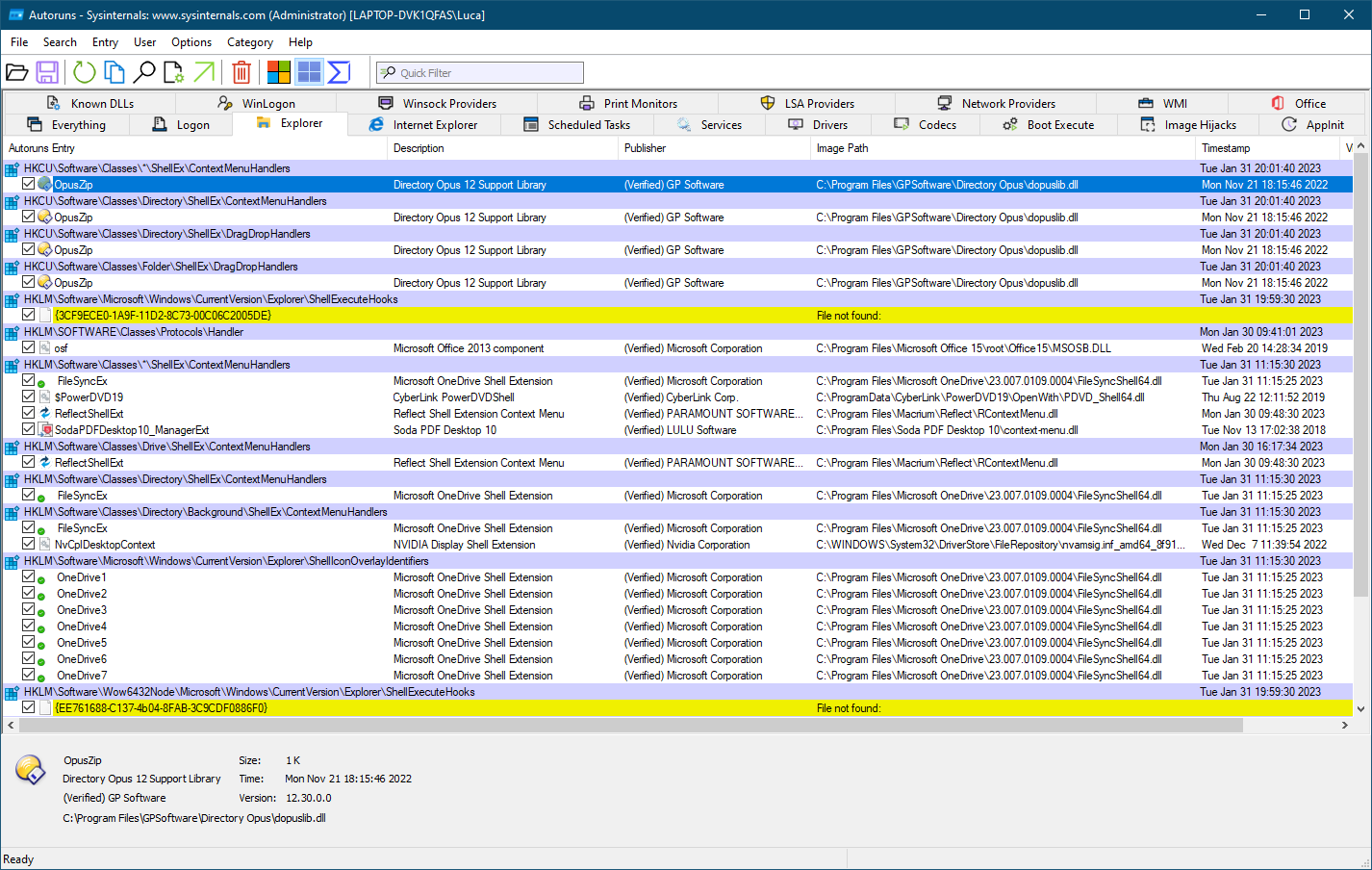
Task: Switch to the Drivers tab
Action: tap(819, 125)
